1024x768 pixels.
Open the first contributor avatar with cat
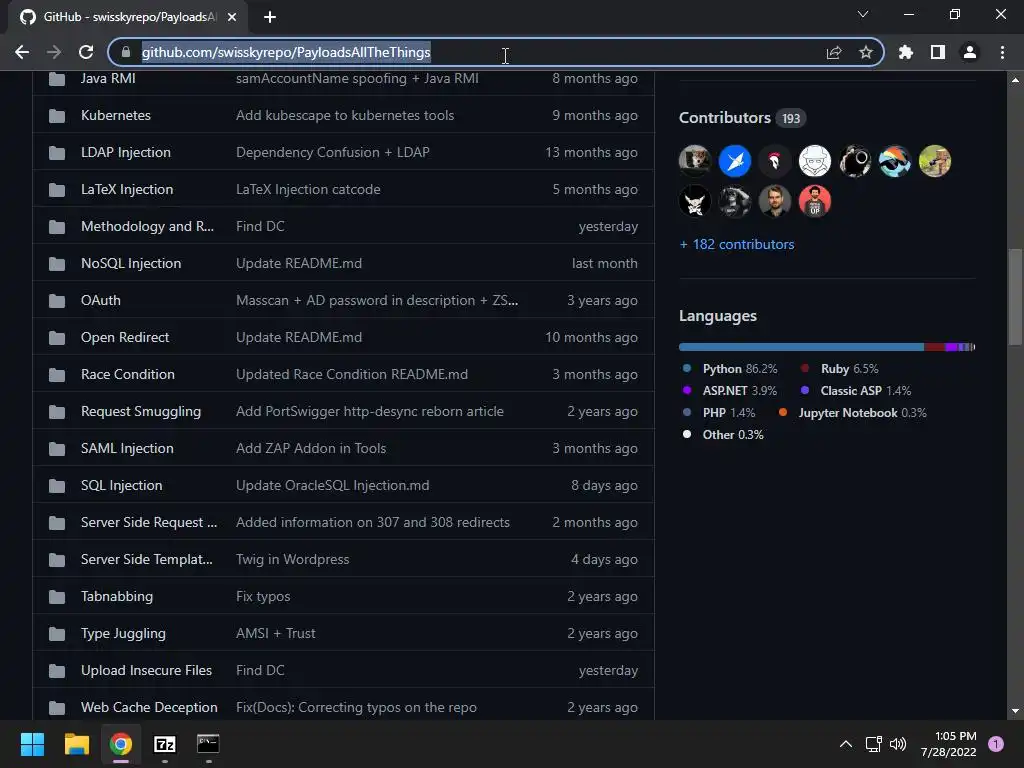pos(695,161)
